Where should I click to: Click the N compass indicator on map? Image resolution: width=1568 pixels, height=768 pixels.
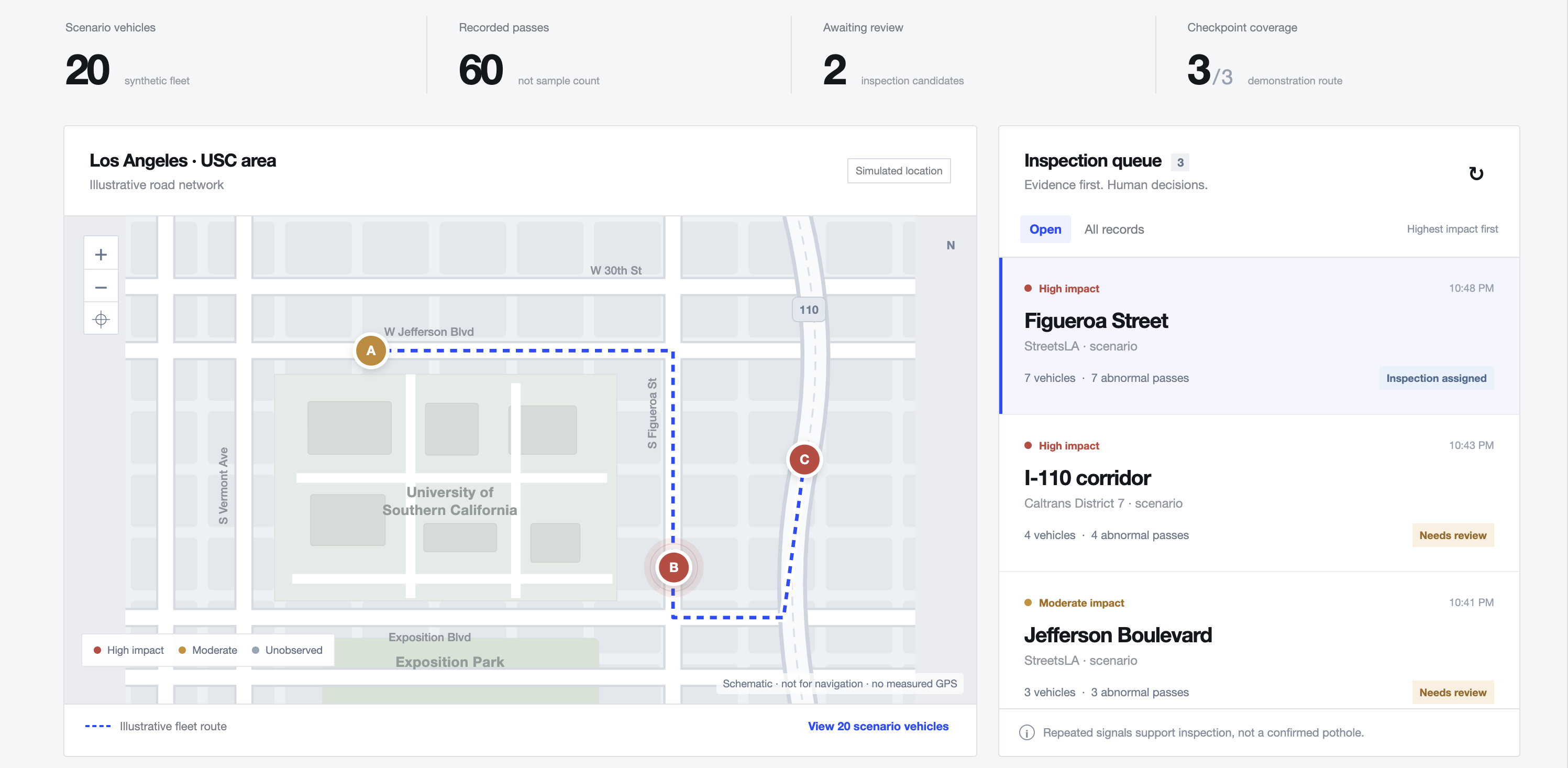point(950,246)
